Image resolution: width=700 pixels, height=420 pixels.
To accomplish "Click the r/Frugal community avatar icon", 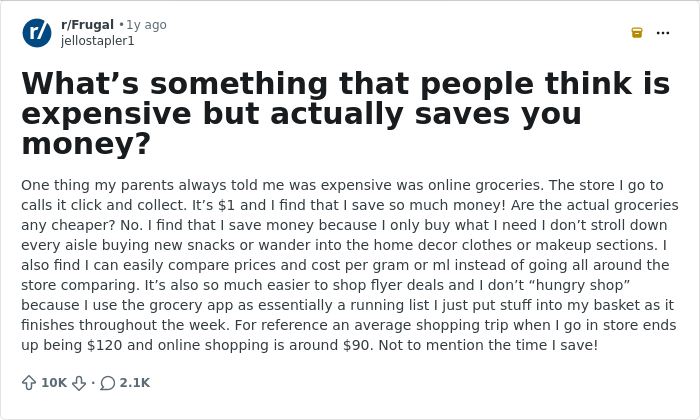I will click(37, 33).
